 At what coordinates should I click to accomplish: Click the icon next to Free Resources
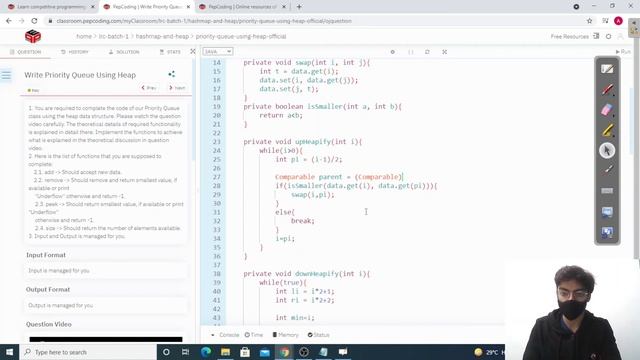point(596,36)
